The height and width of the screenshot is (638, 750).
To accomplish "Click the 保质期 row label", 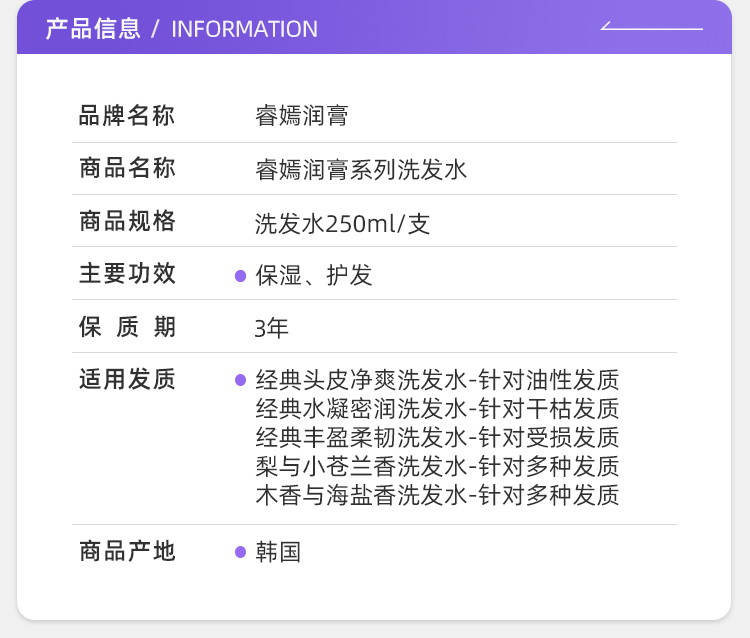I will (127, 326).
